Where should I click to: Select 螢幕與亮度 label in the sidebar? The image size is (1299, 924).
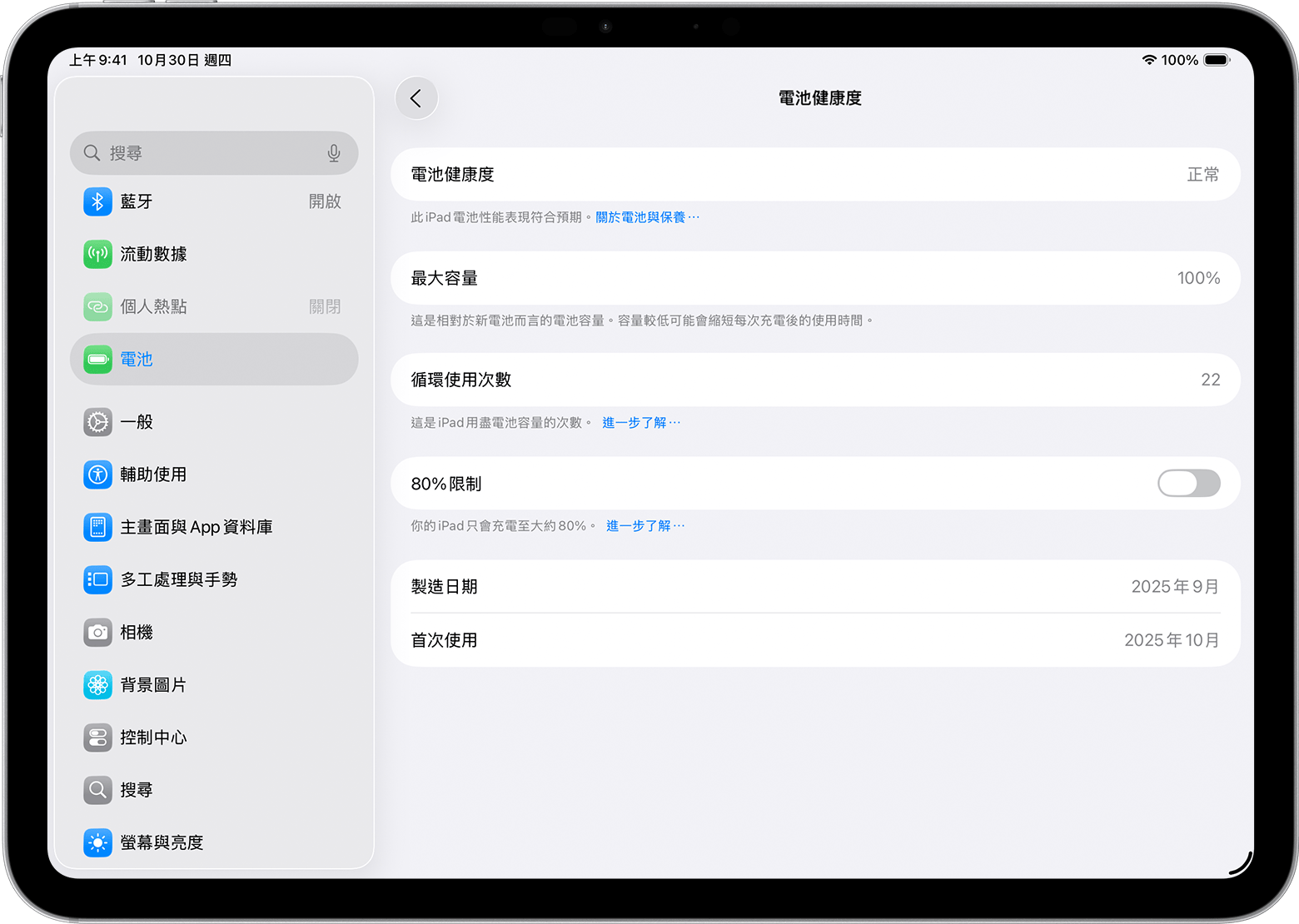coord(162,842)
